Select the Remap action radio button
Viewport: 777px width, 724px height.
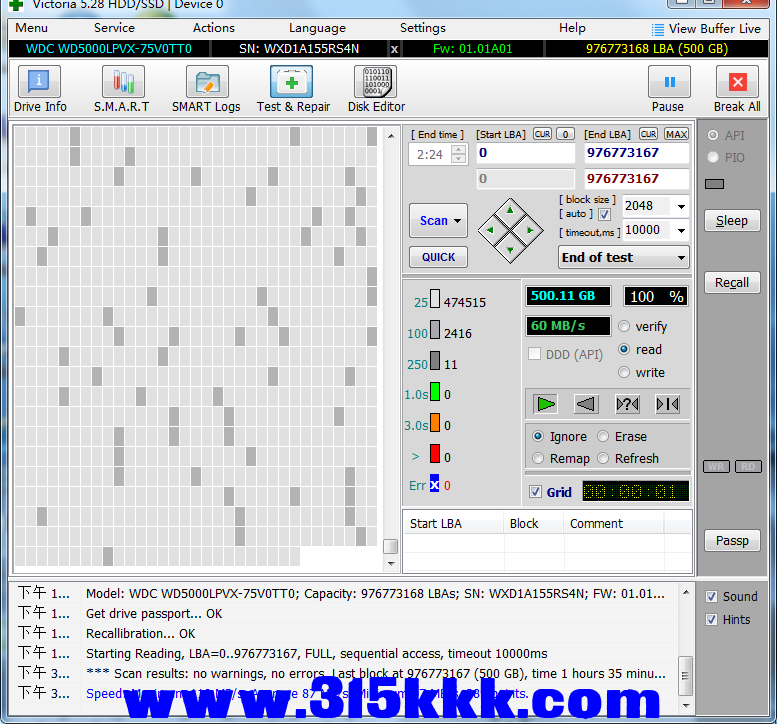pyautogui.click(x=538, y=458)
